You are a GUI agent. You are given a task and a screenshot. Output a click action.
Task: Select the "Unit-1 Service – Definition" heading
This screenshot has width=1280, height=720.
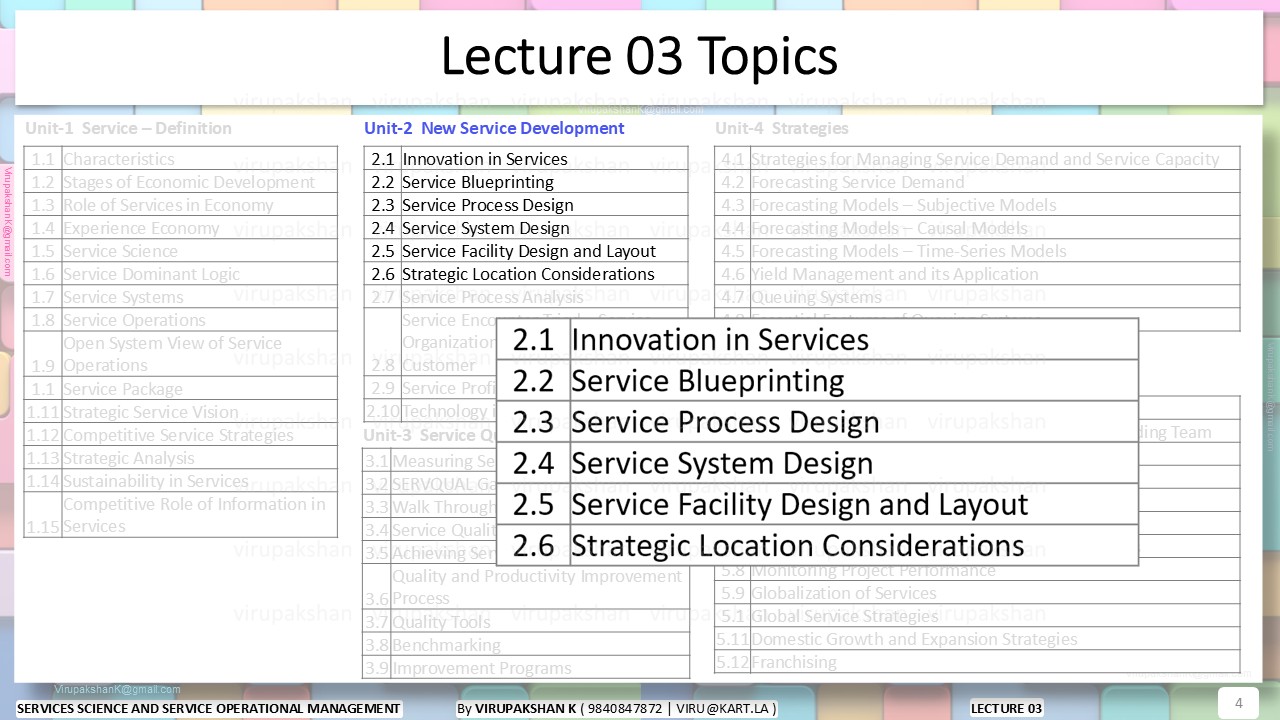[x=128, y=128]
